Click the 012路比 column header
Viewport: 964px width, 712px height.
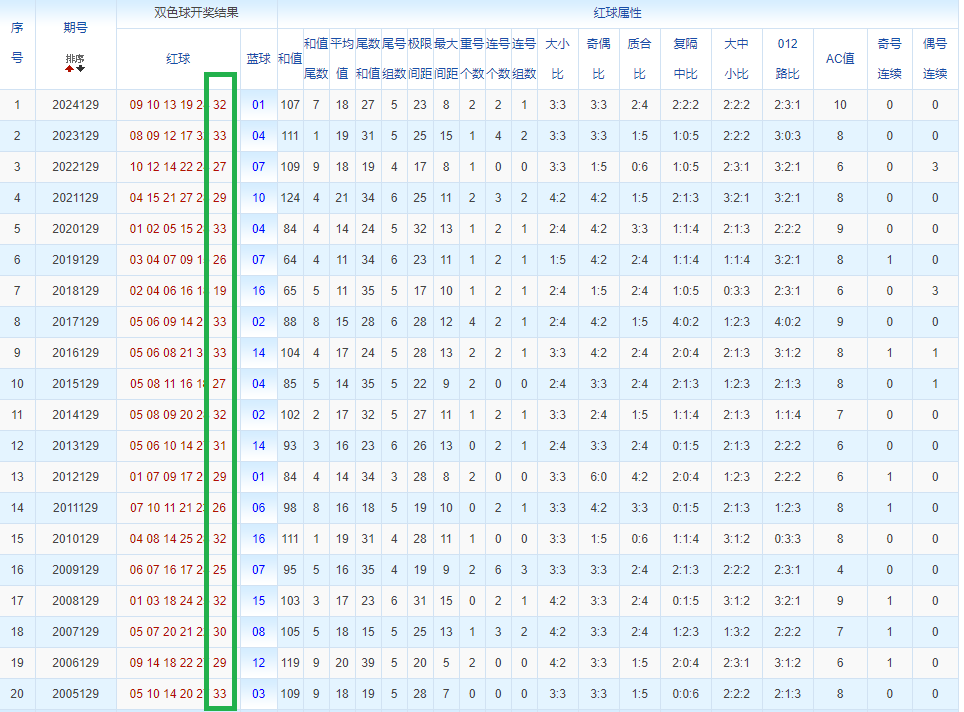pos(787,59)
